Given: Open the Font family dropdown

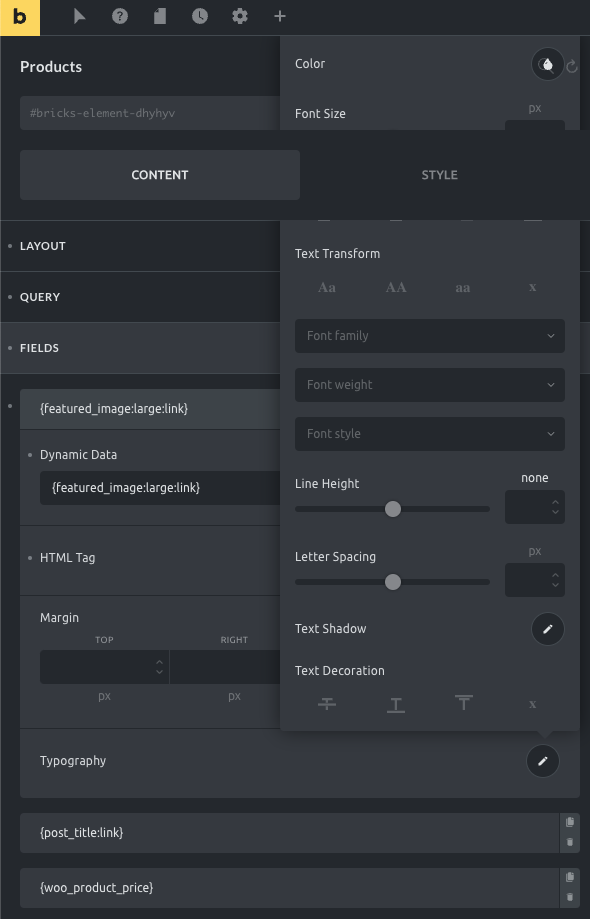Looking at the screenshot, I should [x=430, y=336].
